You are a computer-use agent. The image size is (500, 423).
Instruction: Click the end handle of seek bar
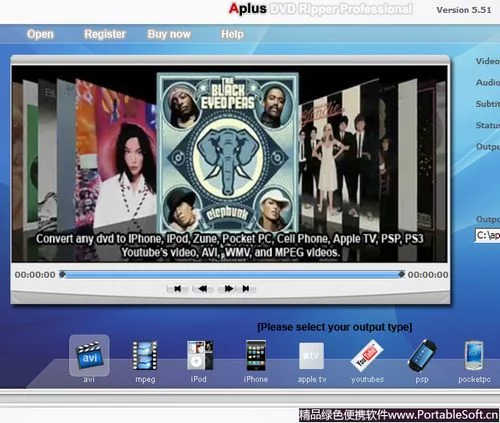coord(402,274)
